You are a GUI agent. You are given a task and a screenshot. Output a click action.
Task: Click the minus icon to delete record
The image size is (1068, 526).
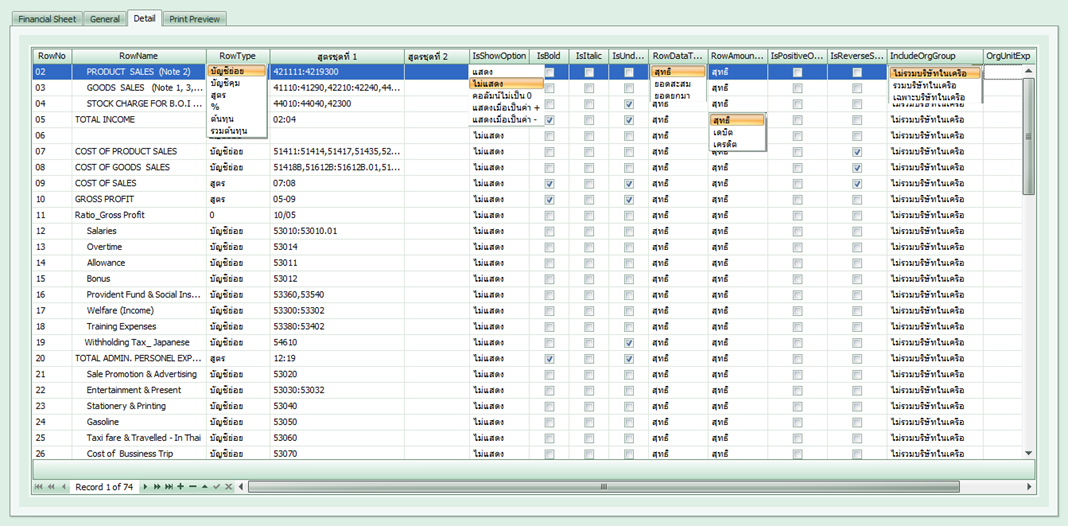[192, 487]
